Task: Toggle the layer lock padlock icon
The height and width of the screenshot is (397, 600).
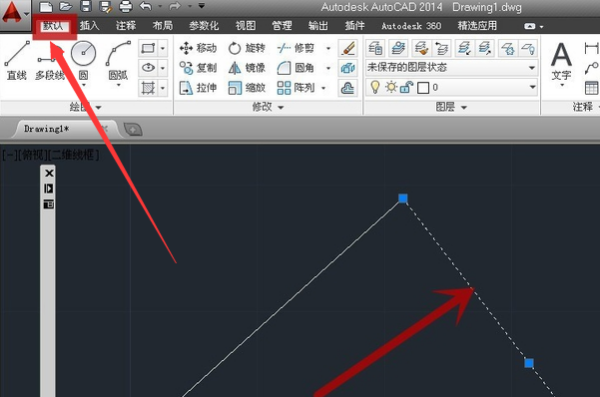Action: point(406,88)
